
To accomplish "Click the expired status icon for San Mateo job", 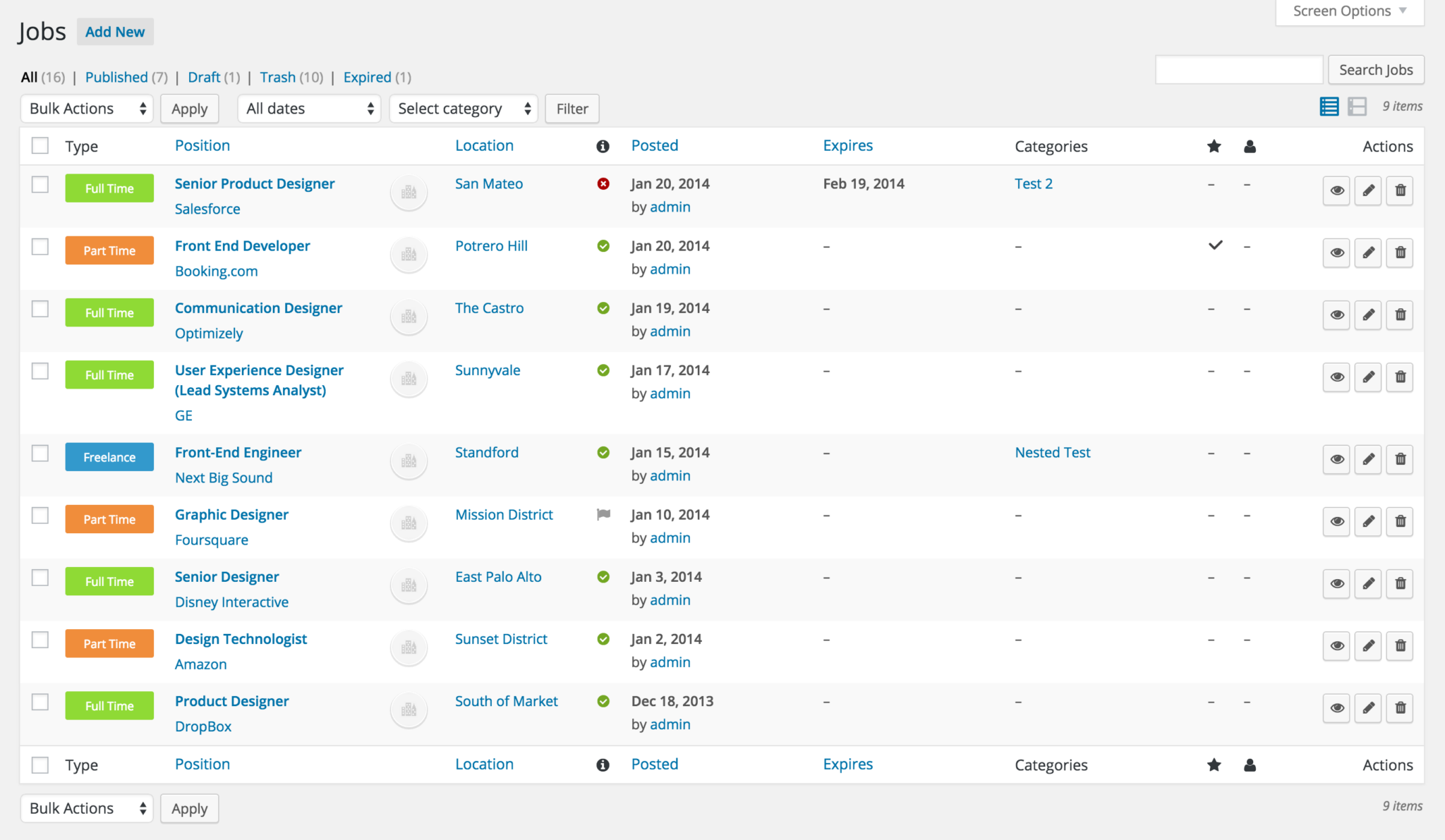I will (x=603, y=183).
